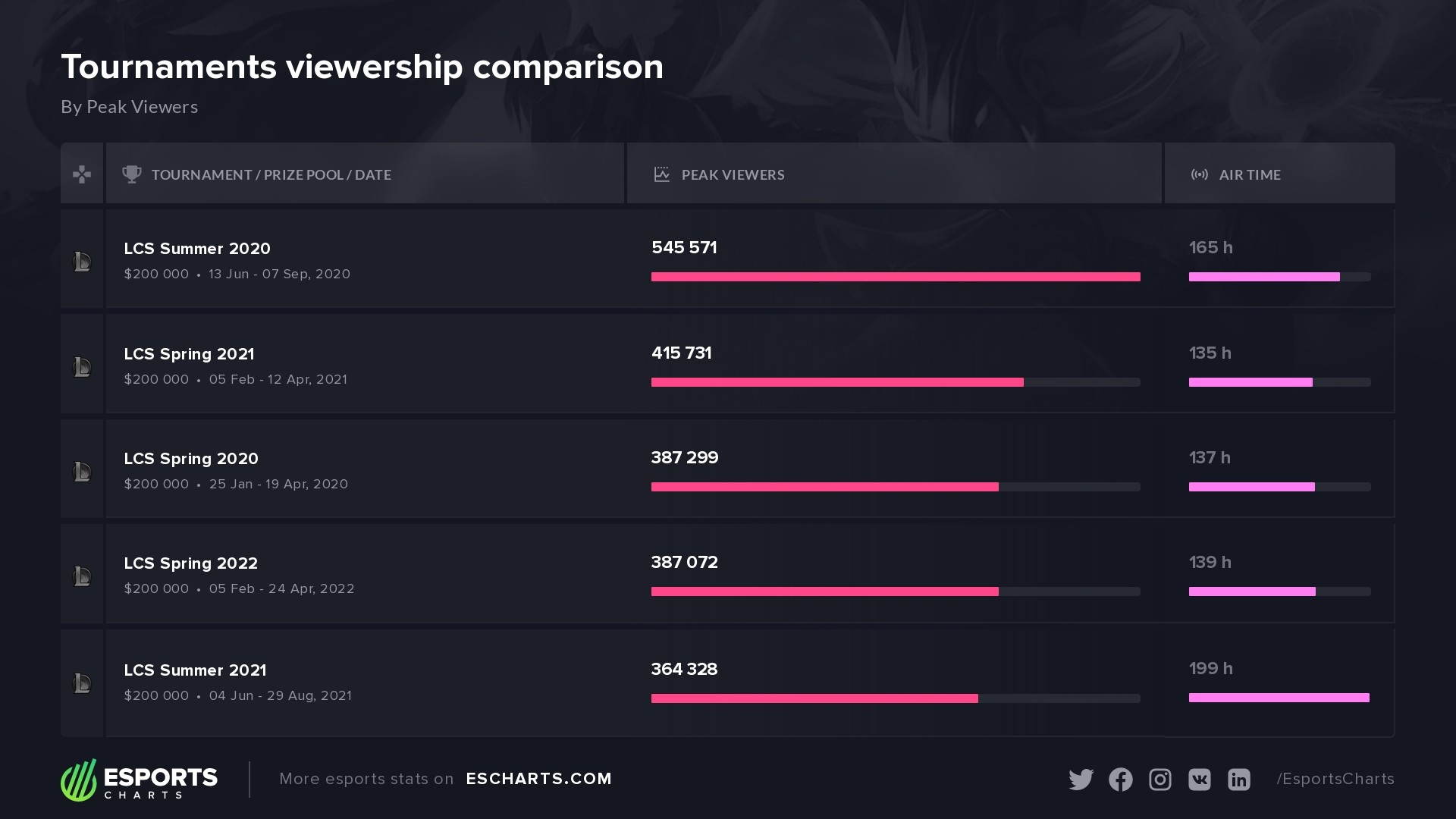Open the ESCHARTS.COM link

[x=538, y=779]
